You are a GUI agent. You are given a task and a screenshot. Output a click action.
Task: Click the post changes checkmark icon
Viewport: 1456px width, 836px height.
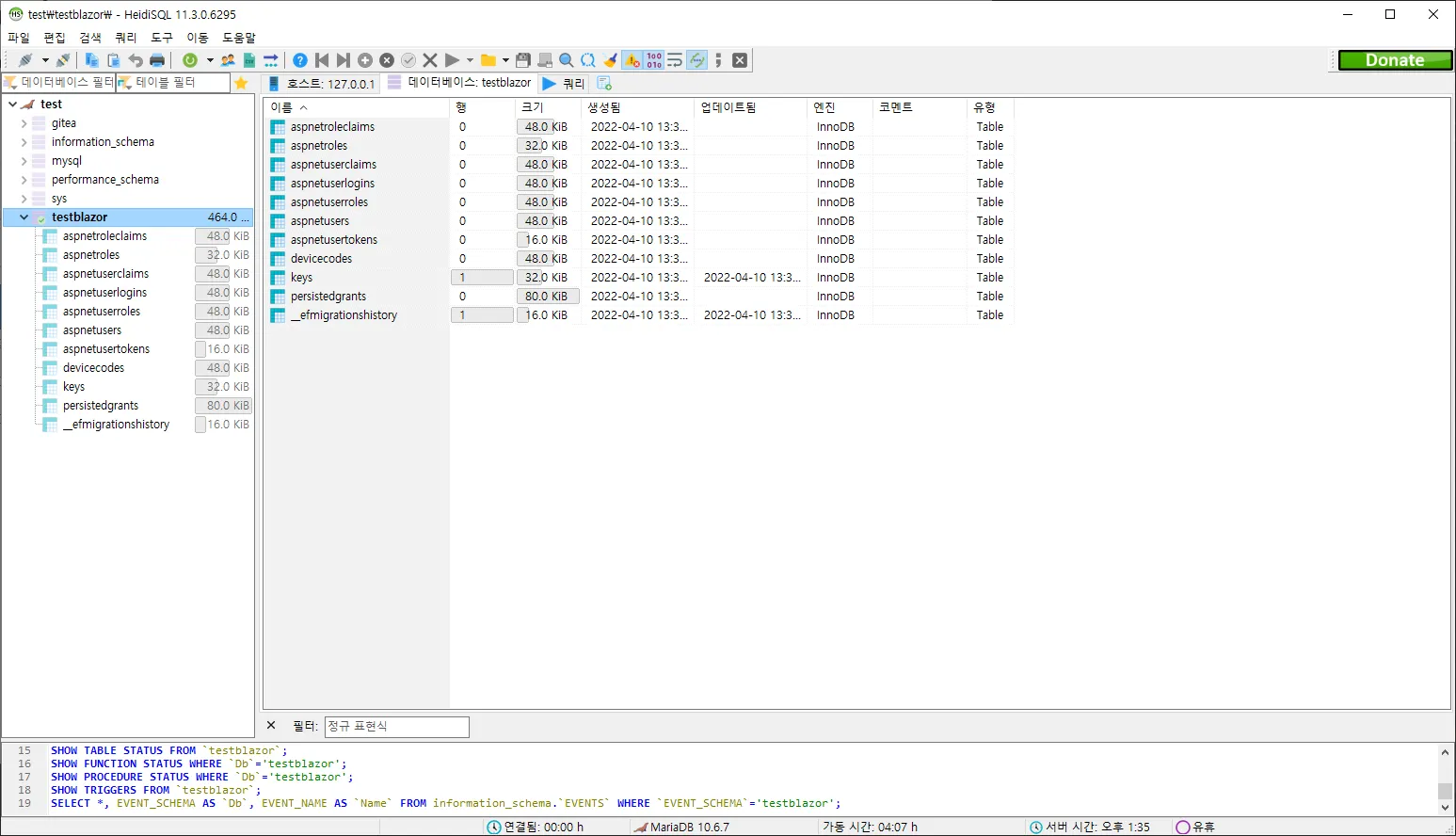tap(408, 60)
